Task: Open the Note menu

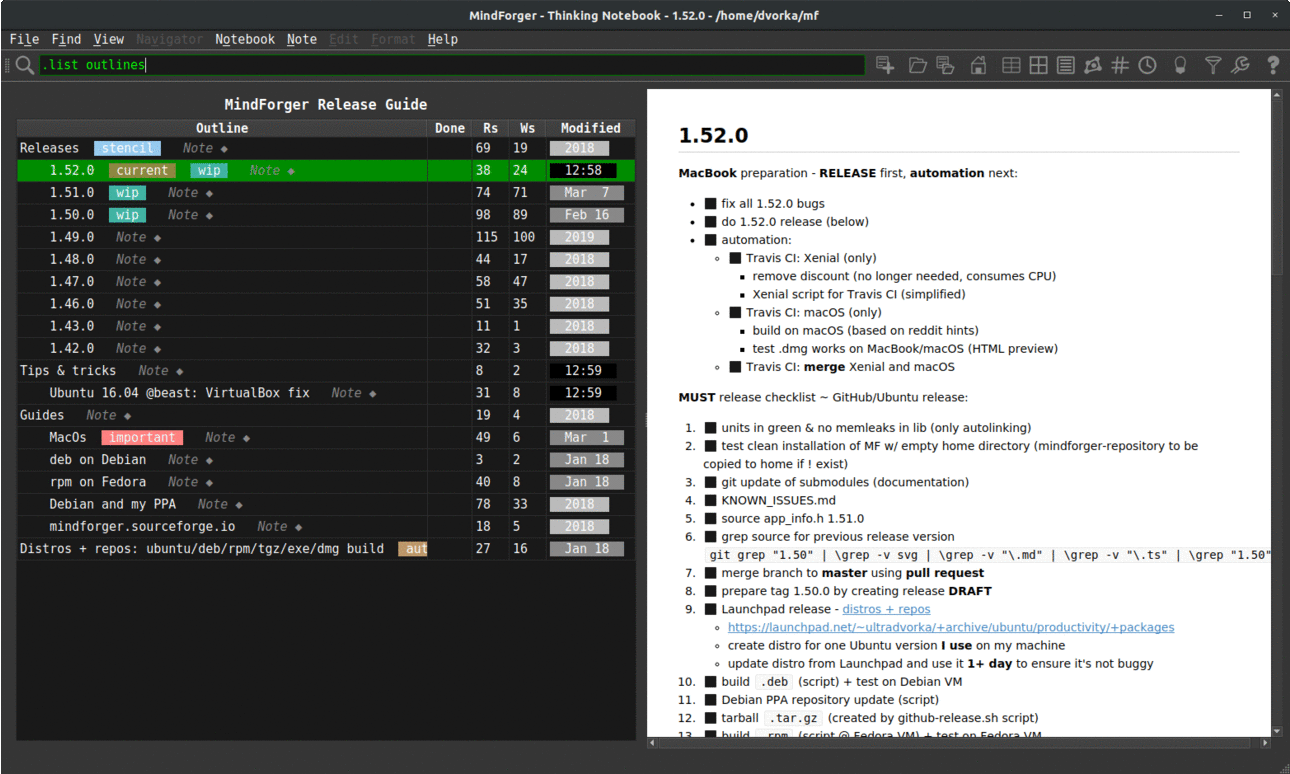Action: pyautogui.click(x=301, y=39)
